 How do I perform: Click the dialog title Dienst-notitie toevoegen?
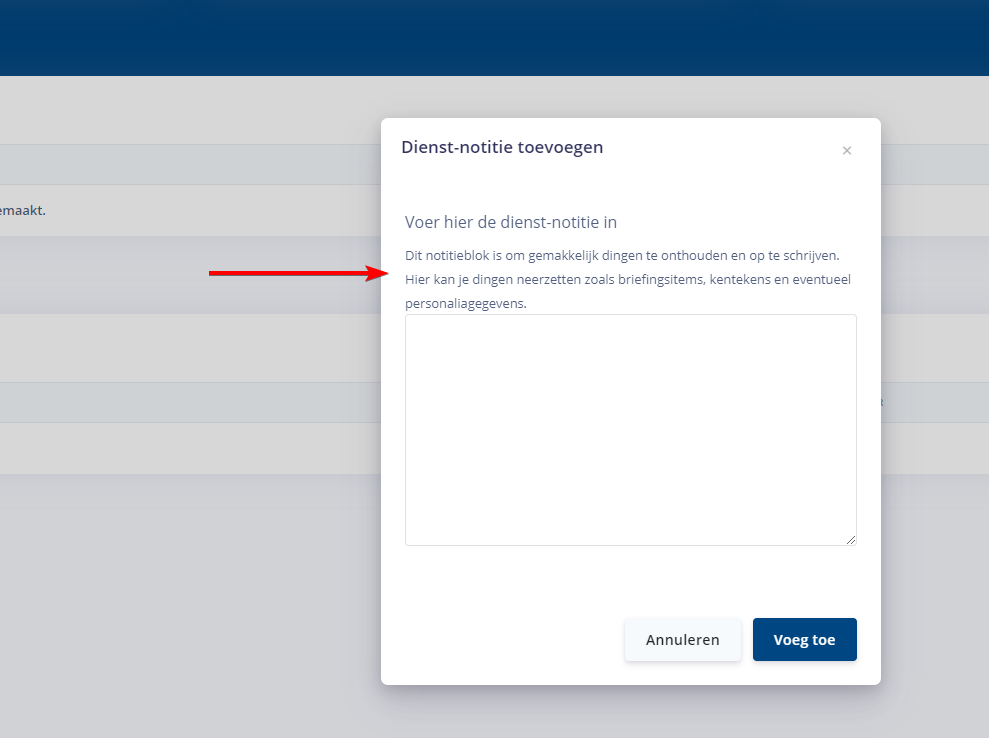pyautogui.click(x=502, y=148)
